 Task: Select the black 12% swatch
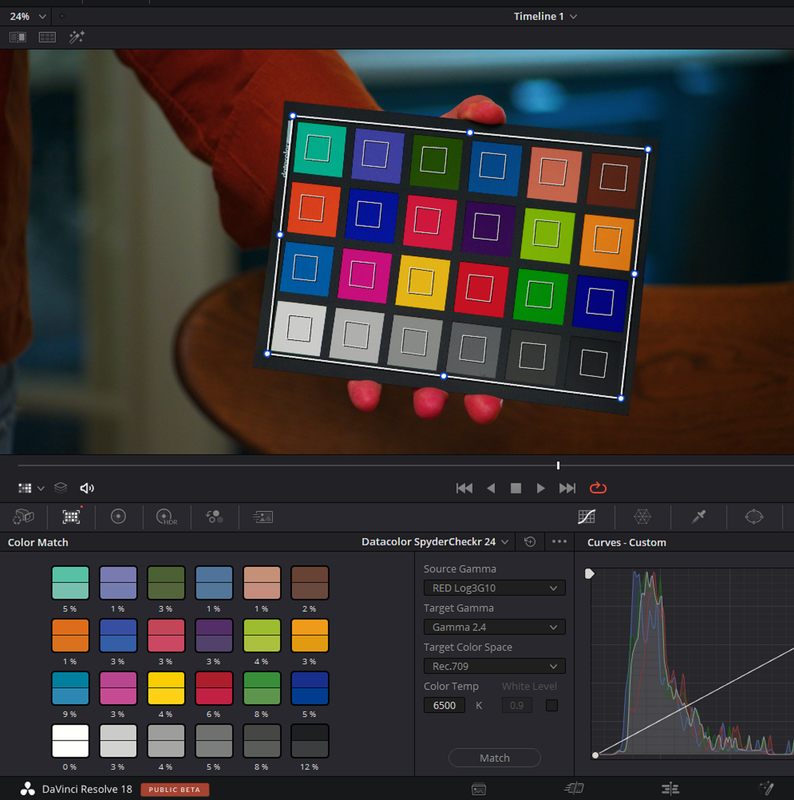[x=310, y=741]
